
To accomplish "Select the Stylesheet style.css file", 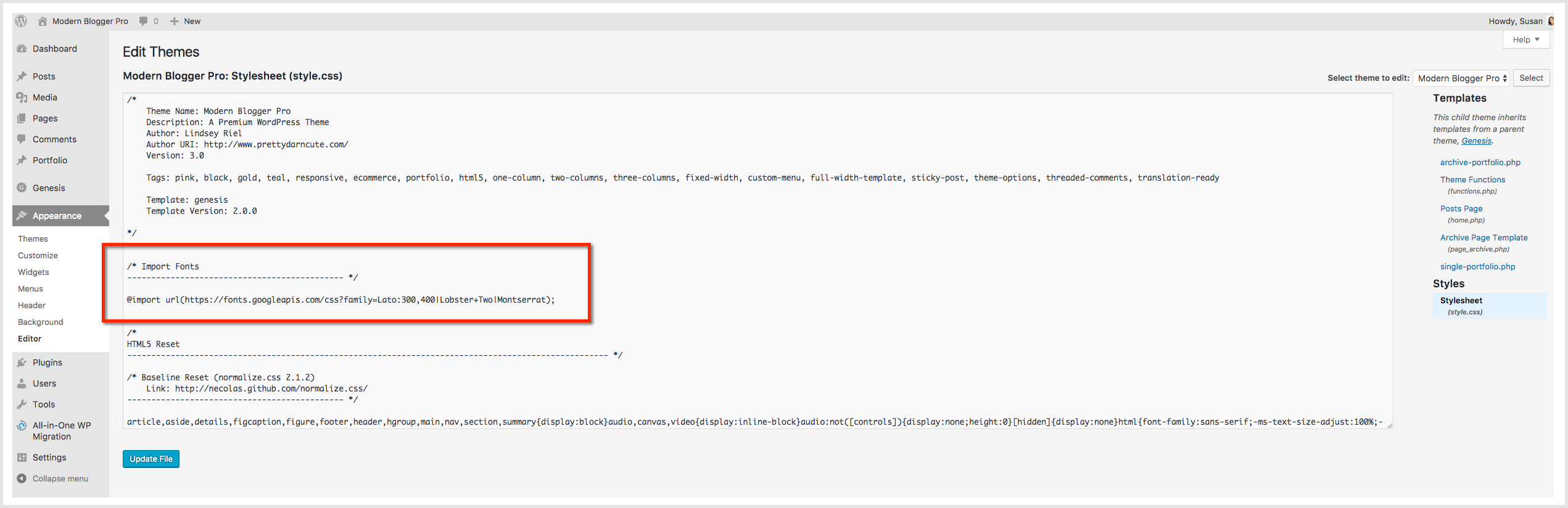I will coord(1490,306).
